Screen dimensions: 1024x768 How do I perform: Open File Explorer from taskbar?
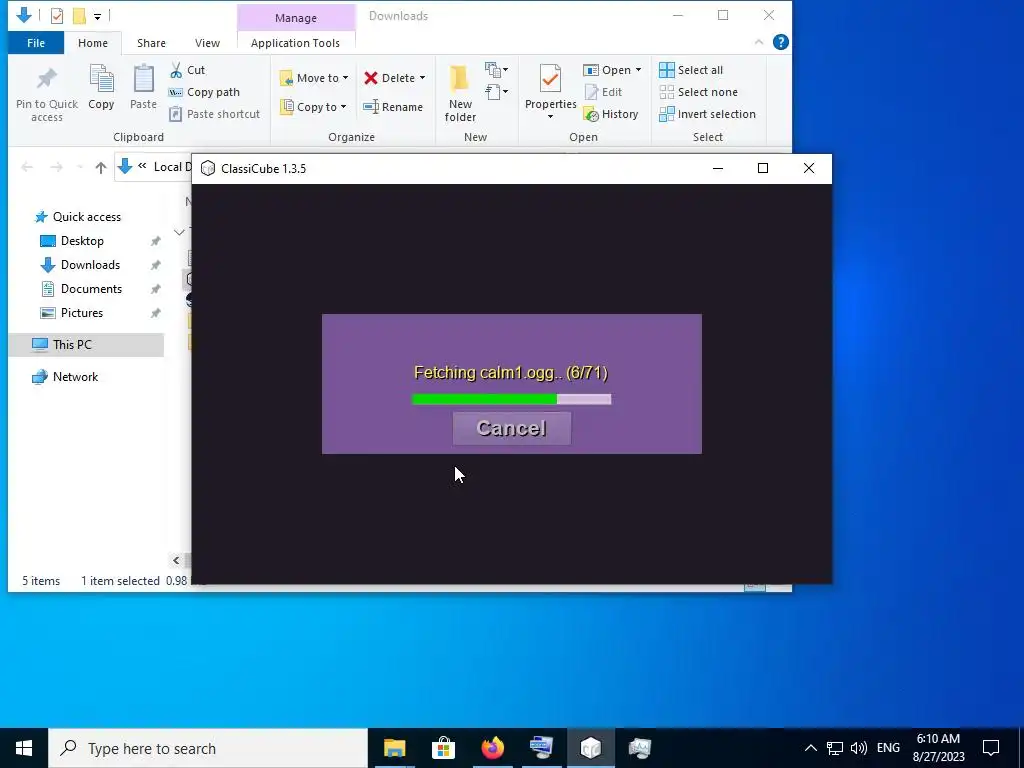point(394,748)
